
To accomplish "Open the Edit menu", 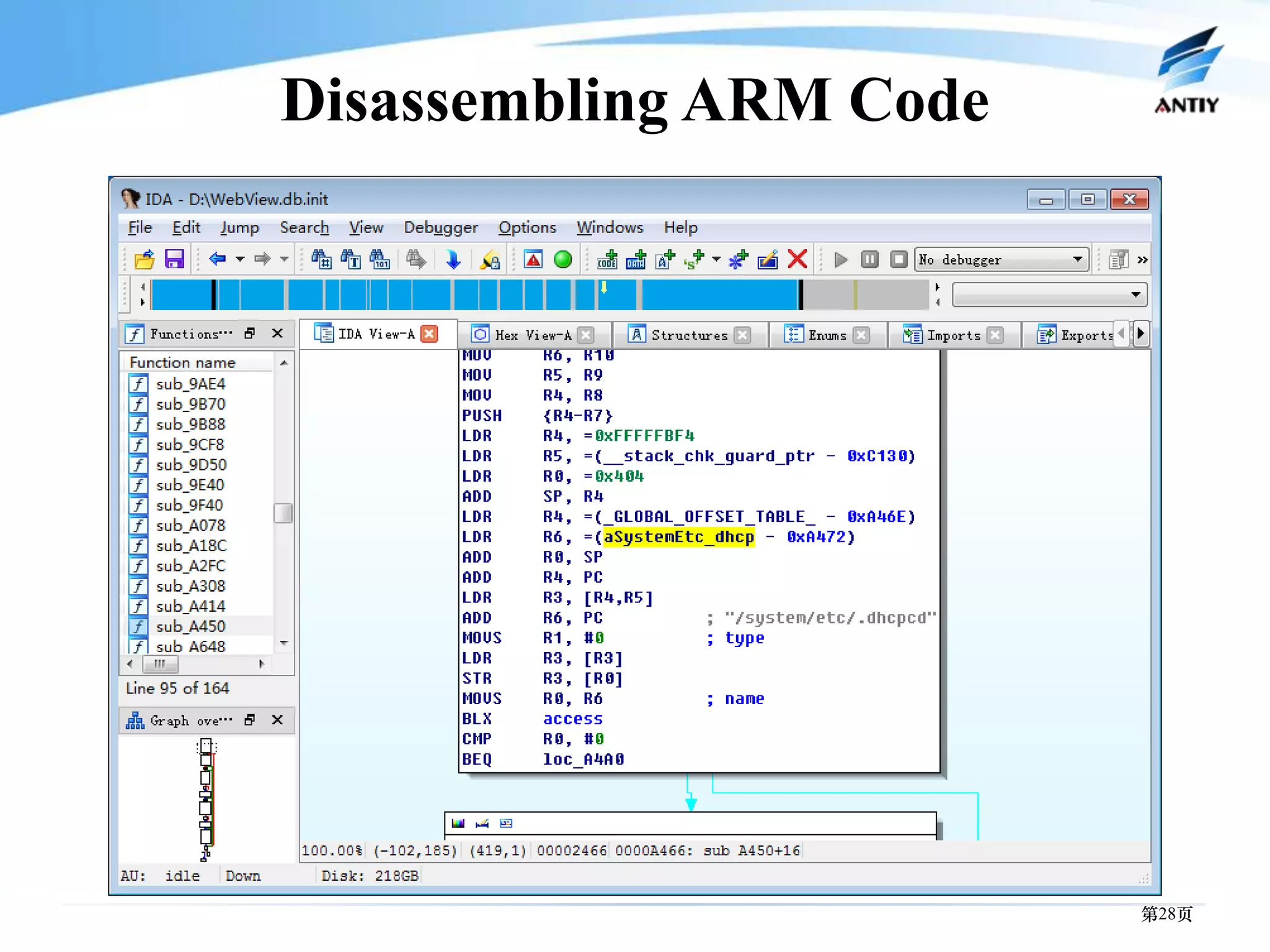I will 186,227.
